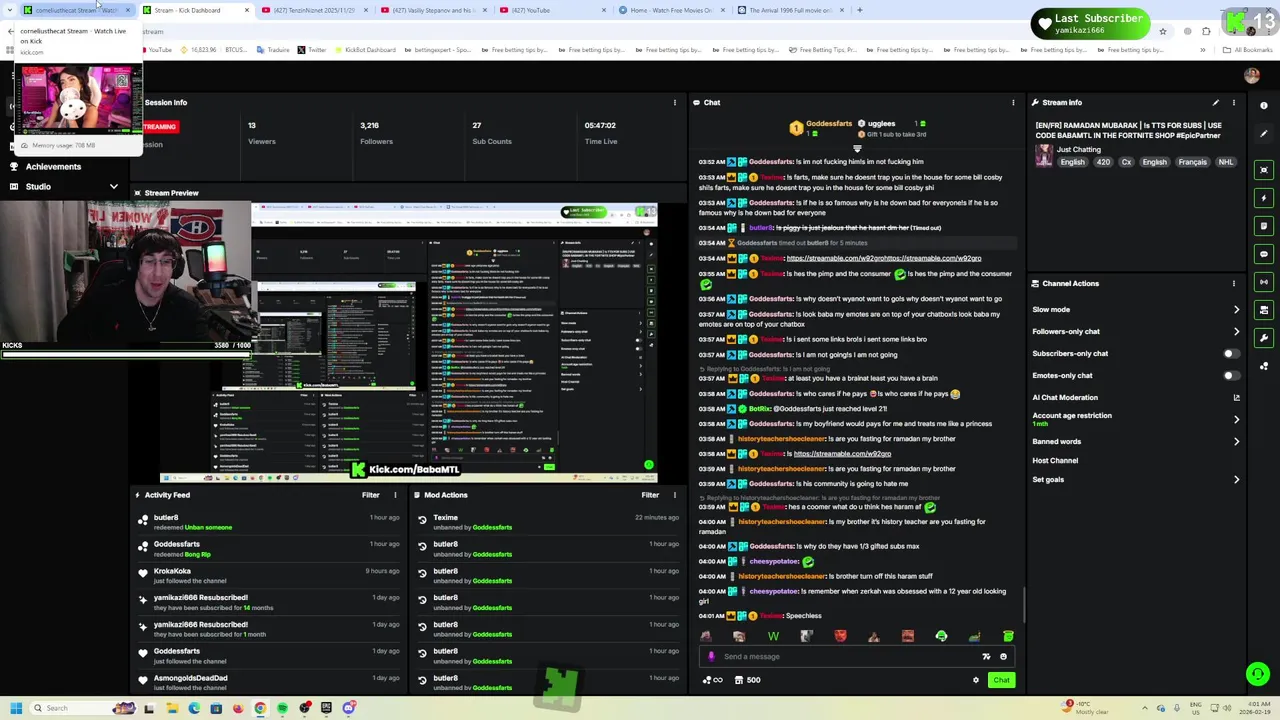Open Google Chrome from Windows taskbar

[x=260, y=708]
